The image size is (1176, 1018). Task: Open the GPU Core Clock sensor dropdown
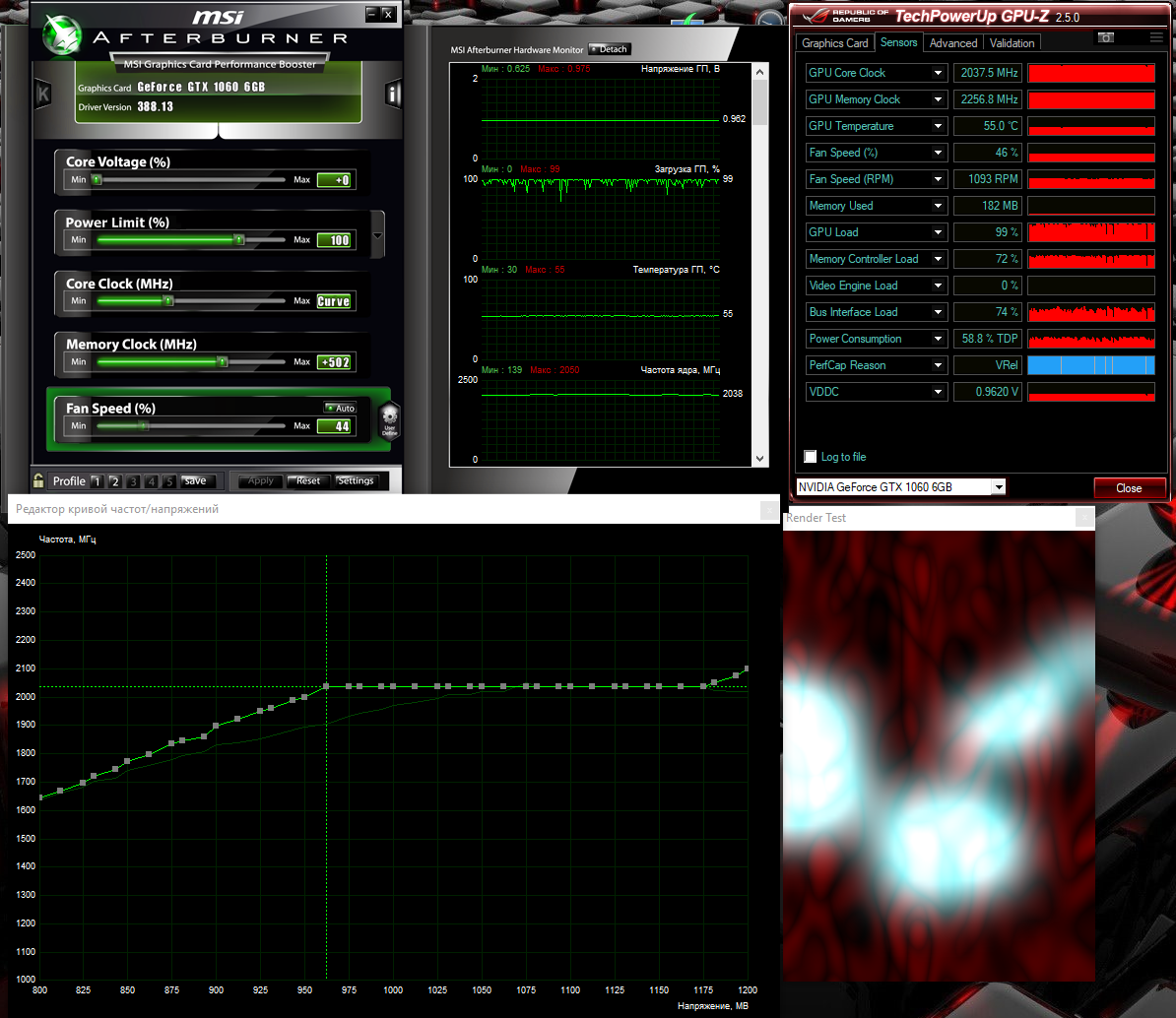click(x=938, y=73)
